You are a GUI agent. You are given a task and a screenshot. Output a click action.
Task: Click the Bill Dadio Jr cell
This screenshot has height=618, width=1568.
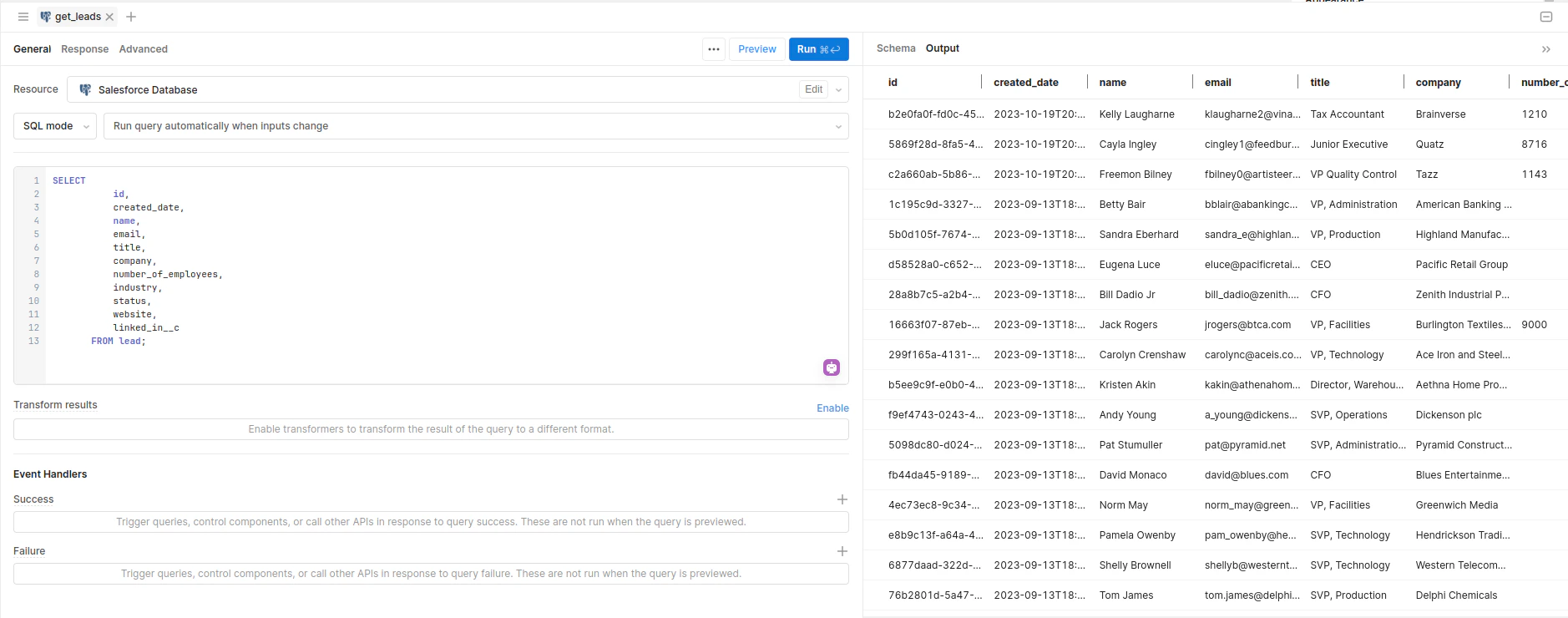click(x=1127, y=295)
